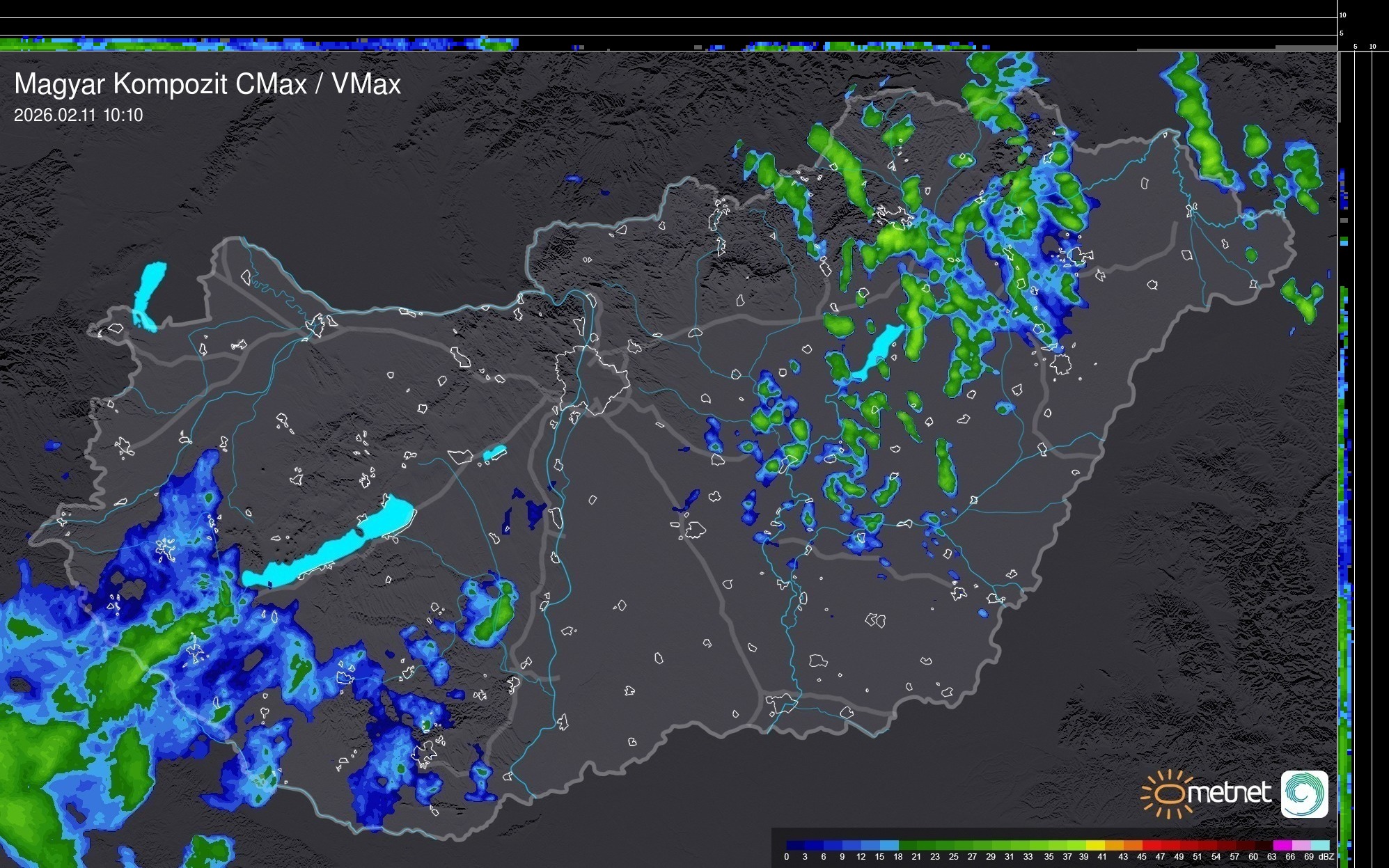Click the metnet wordmark text
Image resolution: width=1389 pixels, height=868 pixels.
click(1228, 794)
